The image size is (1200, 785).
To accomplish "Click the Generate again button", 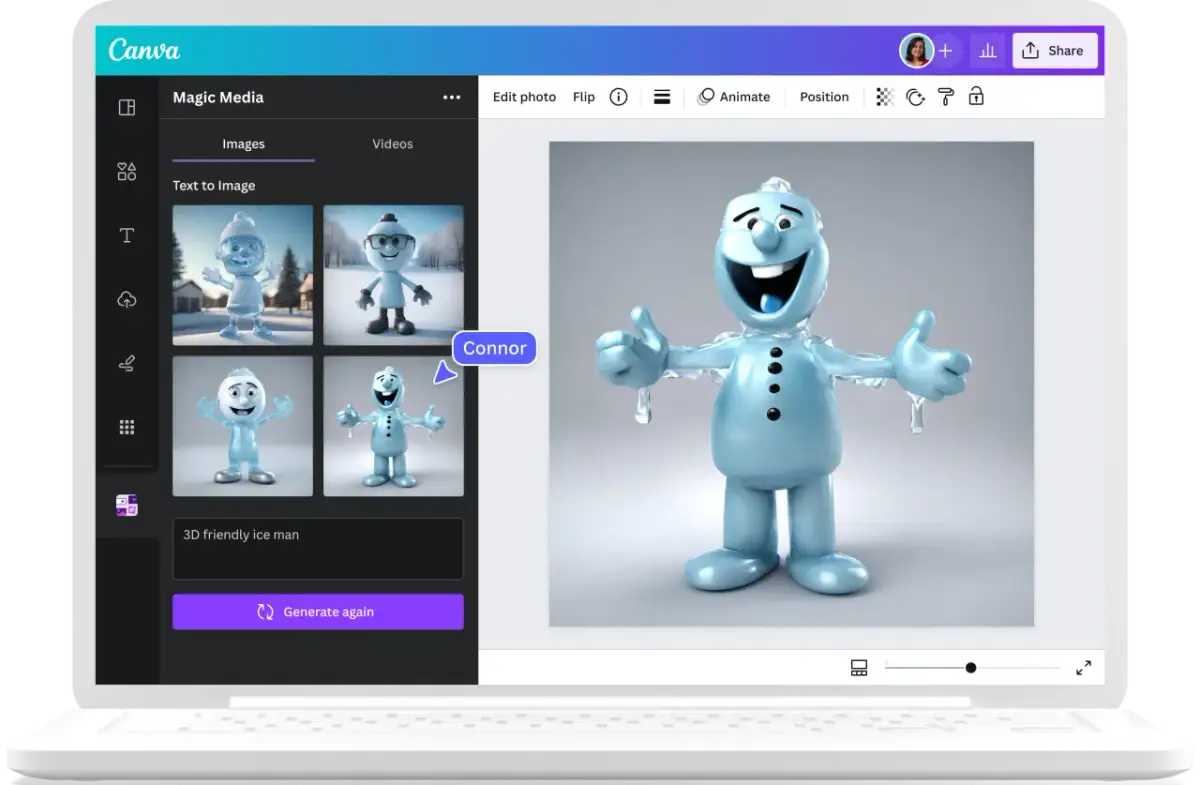I will [x=318, y=612].
